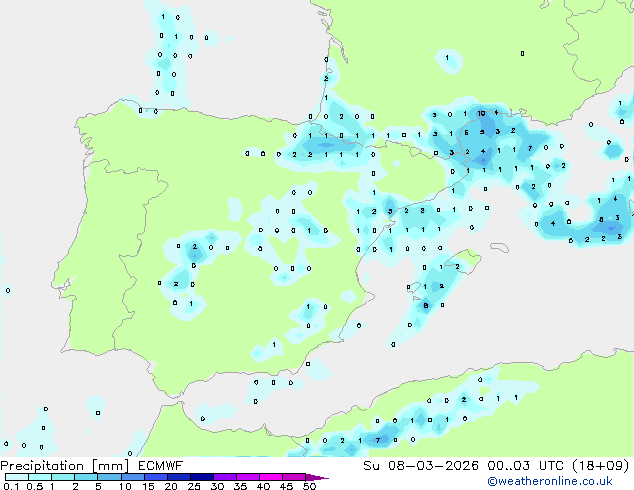The width and height of the screenshot is (634, 490).
Task: Click the above-50 arrow tip of legend
Action: coord(317,477)
